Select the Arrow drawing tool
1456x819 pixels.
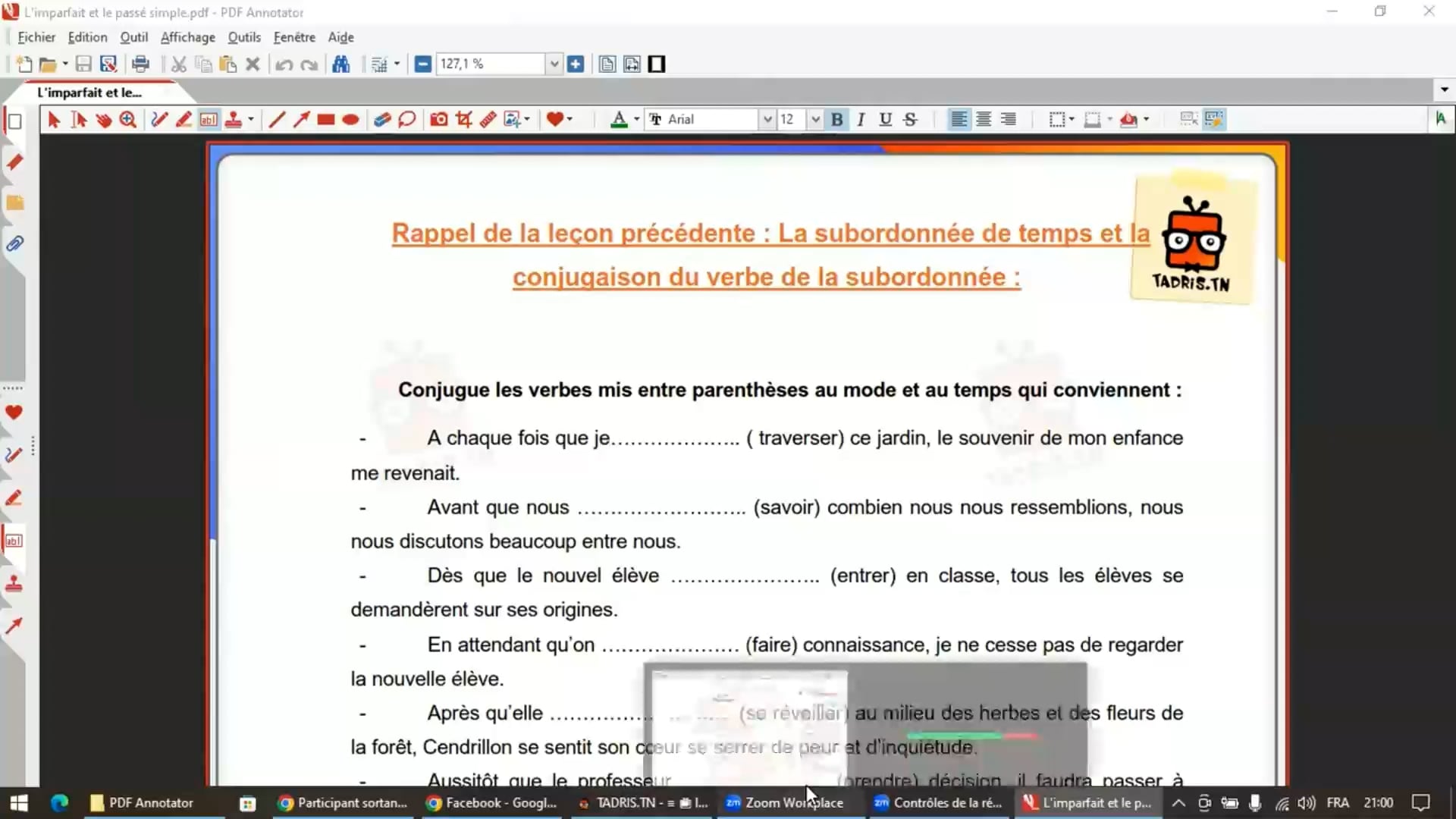point(301,119)
